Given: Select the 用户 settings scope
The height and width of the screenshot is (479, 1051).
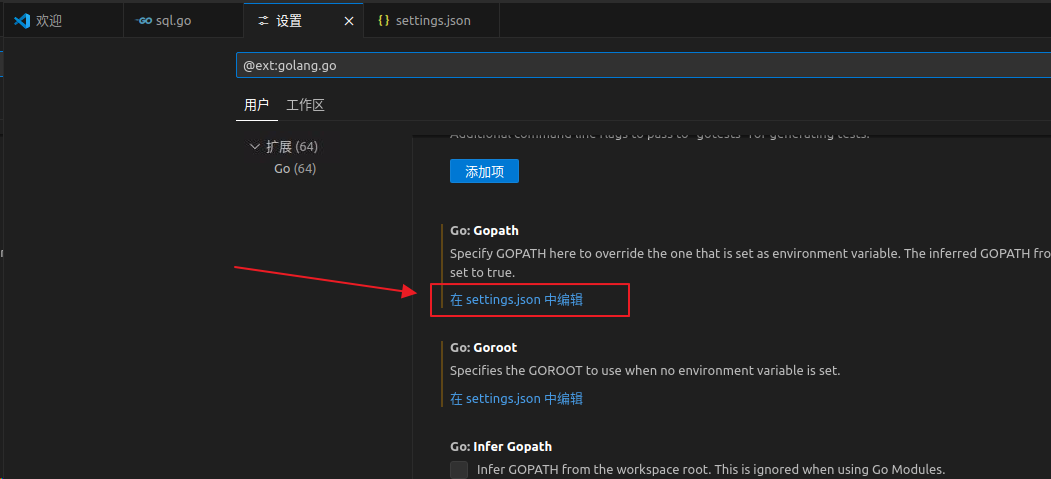Looking at the screenshot, I should click(257, 105).
